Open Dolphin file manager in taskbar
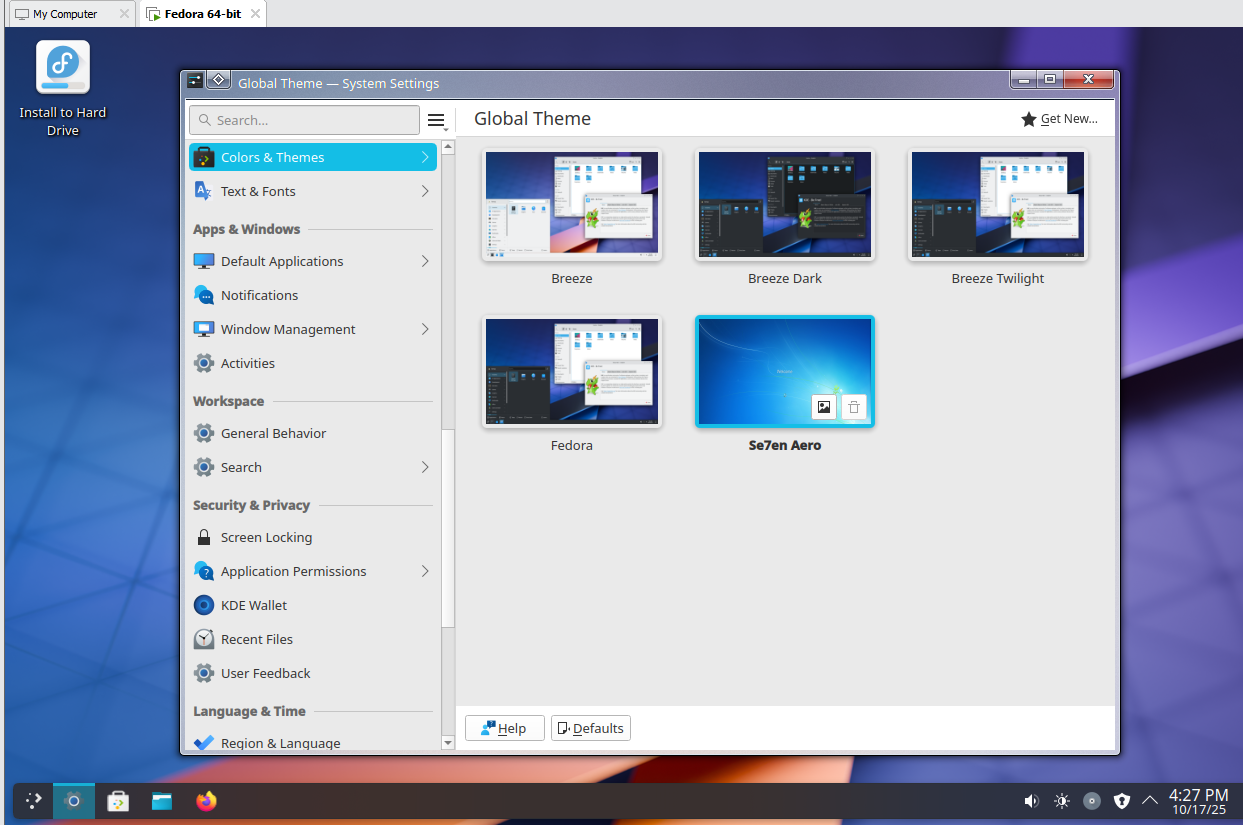 click(x=162, y=801)
